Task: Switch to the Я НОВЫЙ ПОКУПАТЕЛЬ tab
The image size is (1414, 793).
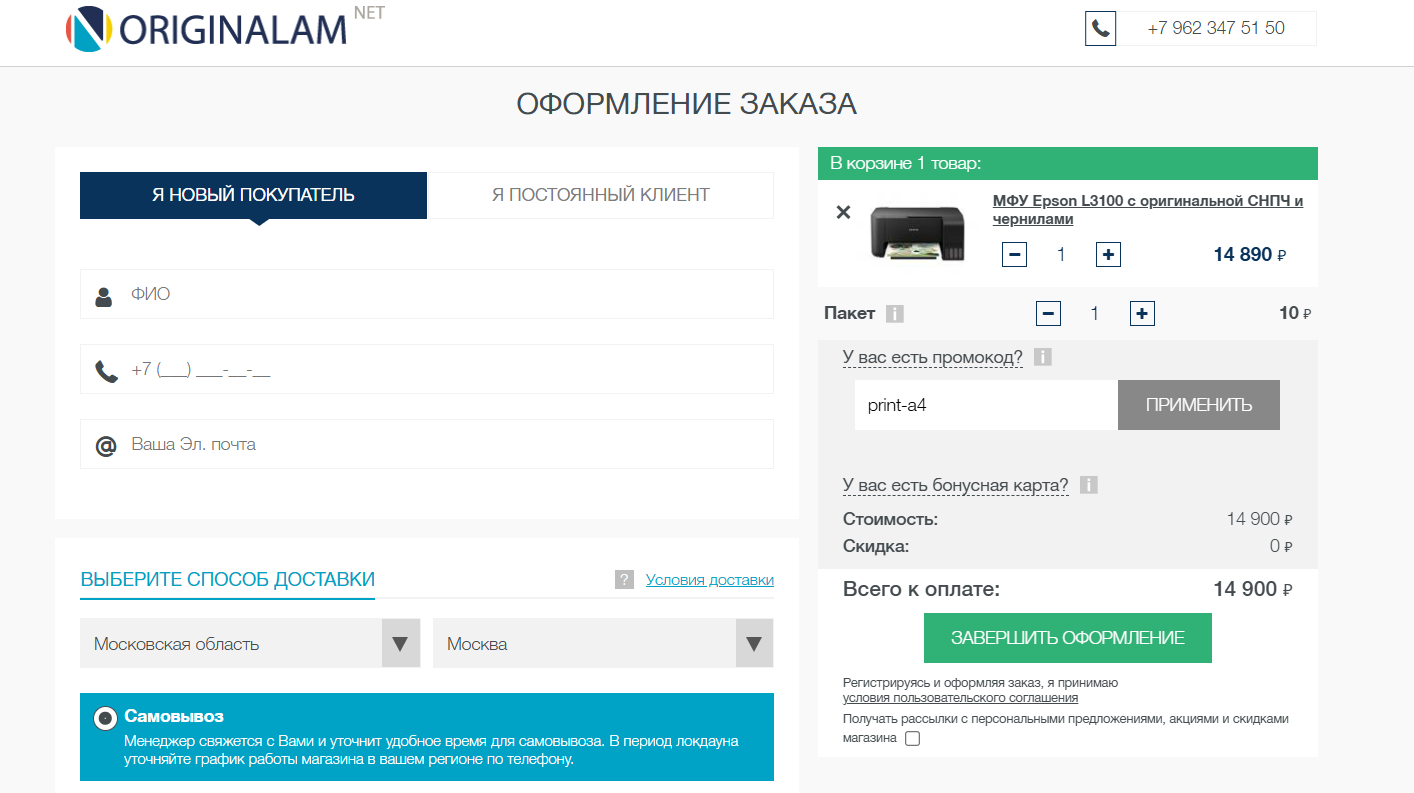Action: click(x=253, y=195)
